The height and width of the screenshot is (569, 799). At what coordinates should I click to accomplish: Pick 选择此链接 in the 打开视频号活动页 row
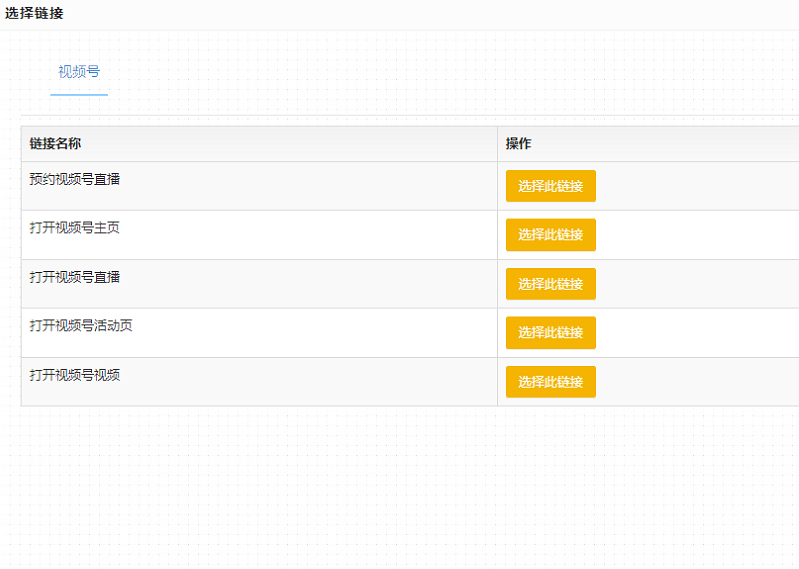coord(550,333)
